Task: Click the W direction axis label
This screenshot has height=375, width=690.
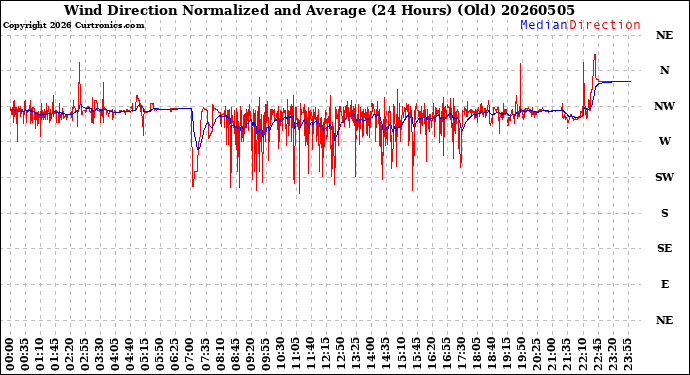Action: point(664,141)
